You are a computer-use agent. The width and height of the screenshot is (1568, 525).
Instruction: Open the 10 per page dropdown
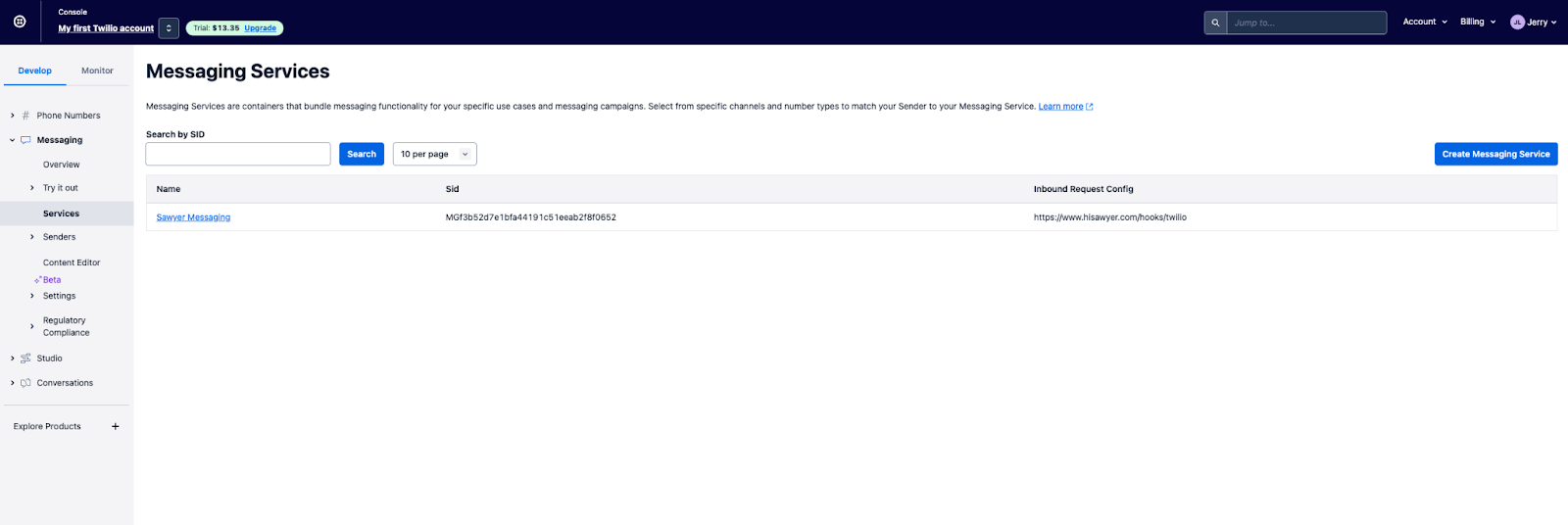coord(435,154)
